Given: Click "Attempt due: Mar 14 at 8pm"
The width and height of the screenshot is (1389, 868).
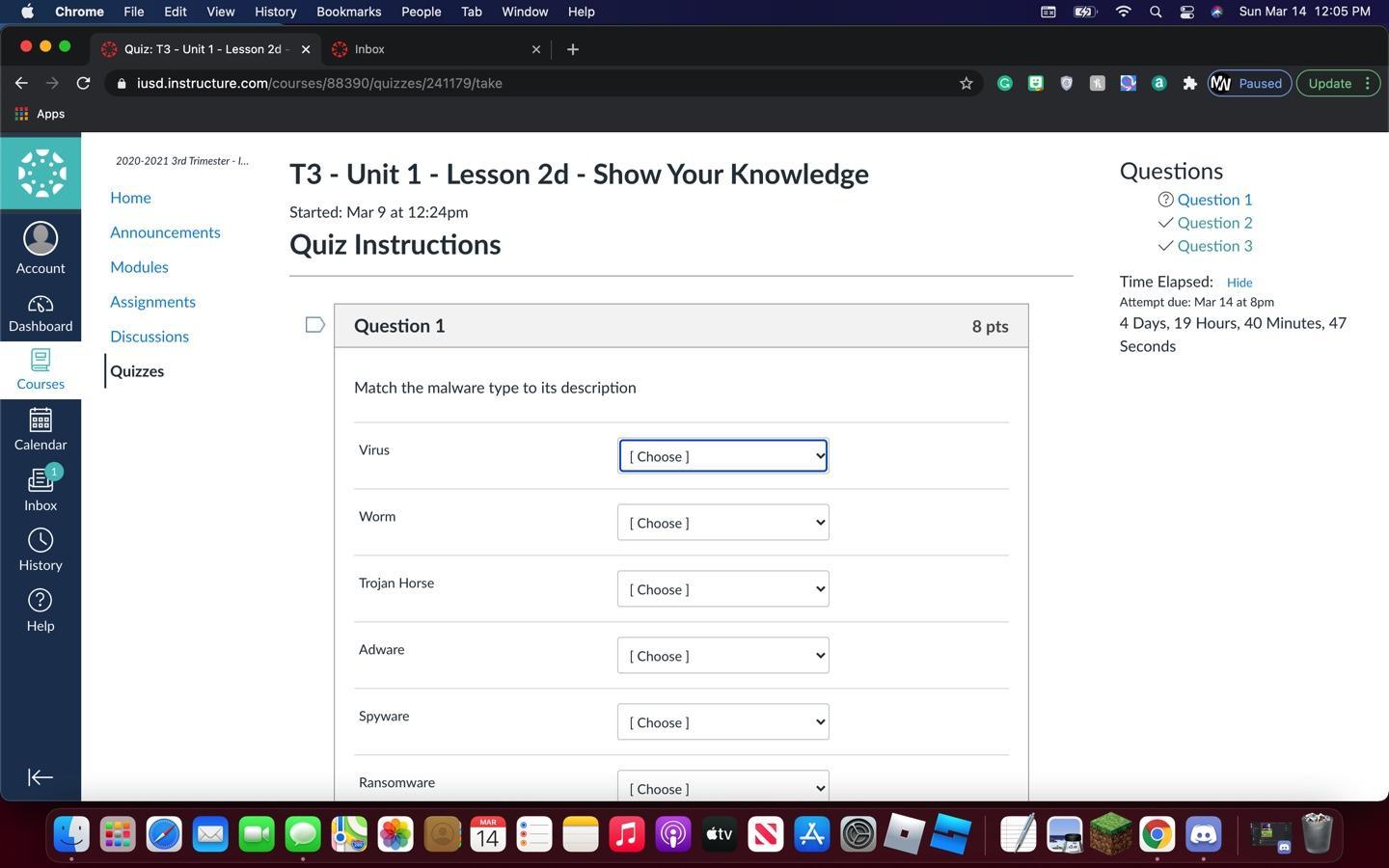Looking at the screenshot, I should click(x=1196, y=302).
